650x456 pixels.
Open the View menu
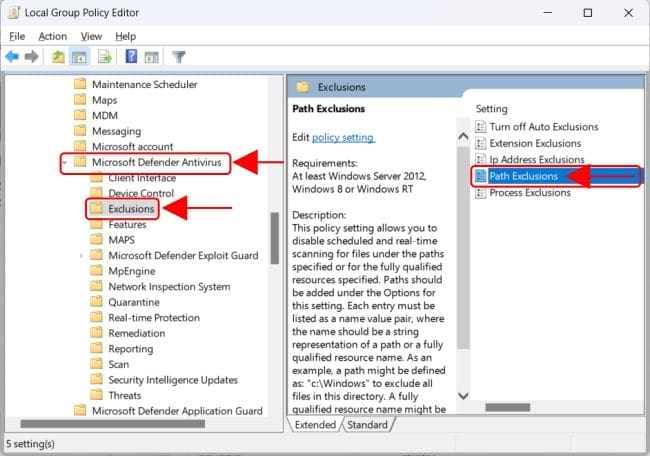coord(91,36)
